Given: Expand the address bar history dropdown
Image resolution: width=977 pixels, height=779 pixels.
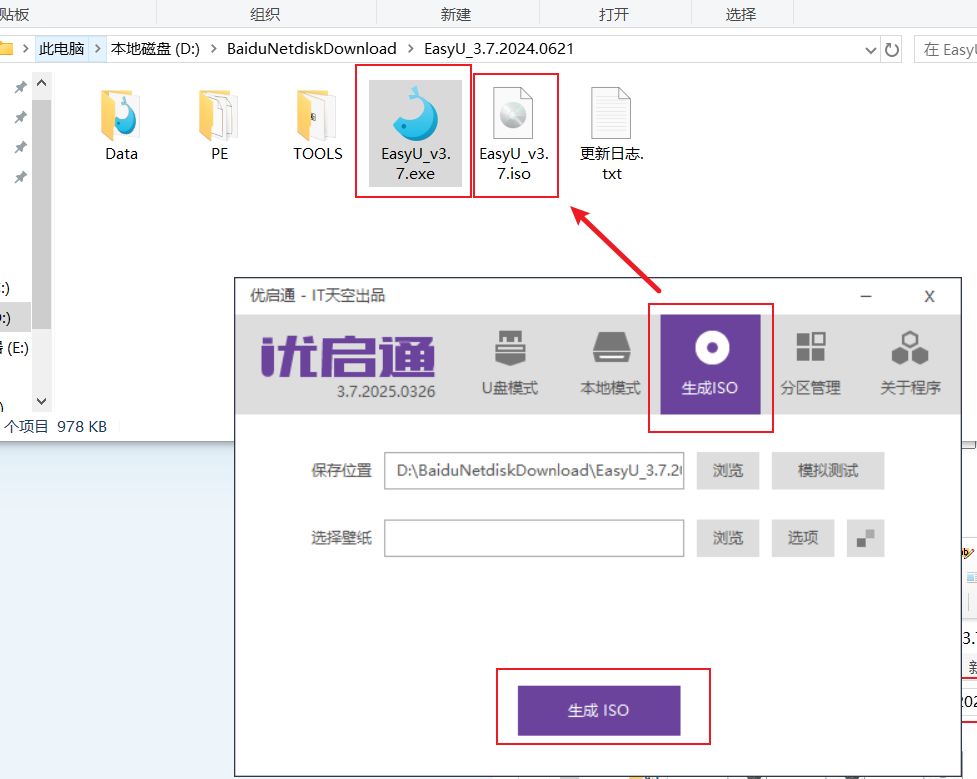Looking at the screenshot, I should 870,49.
